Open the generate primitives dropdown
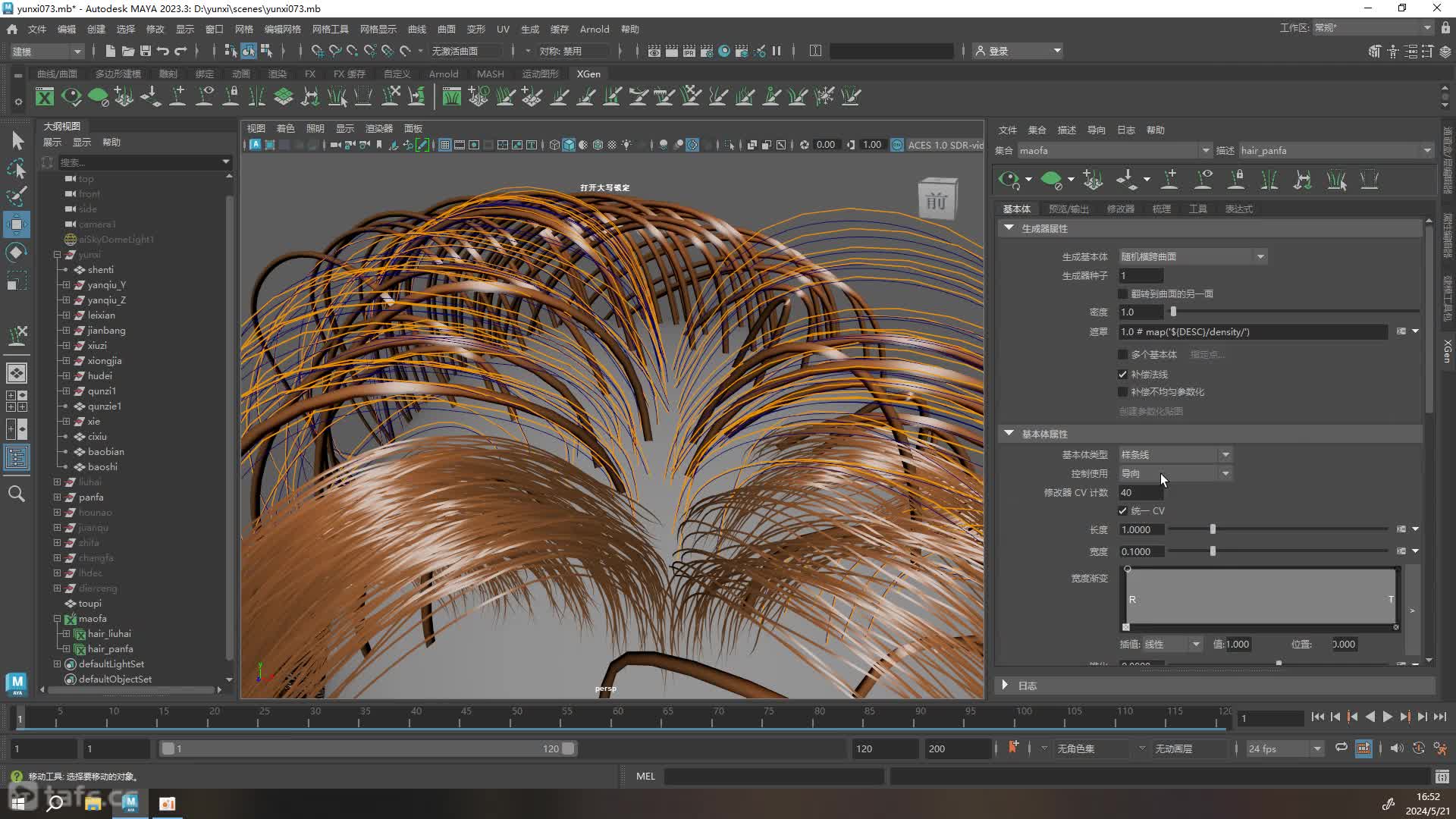Viewport: 1456px width, 819px height. point(1193,256)
